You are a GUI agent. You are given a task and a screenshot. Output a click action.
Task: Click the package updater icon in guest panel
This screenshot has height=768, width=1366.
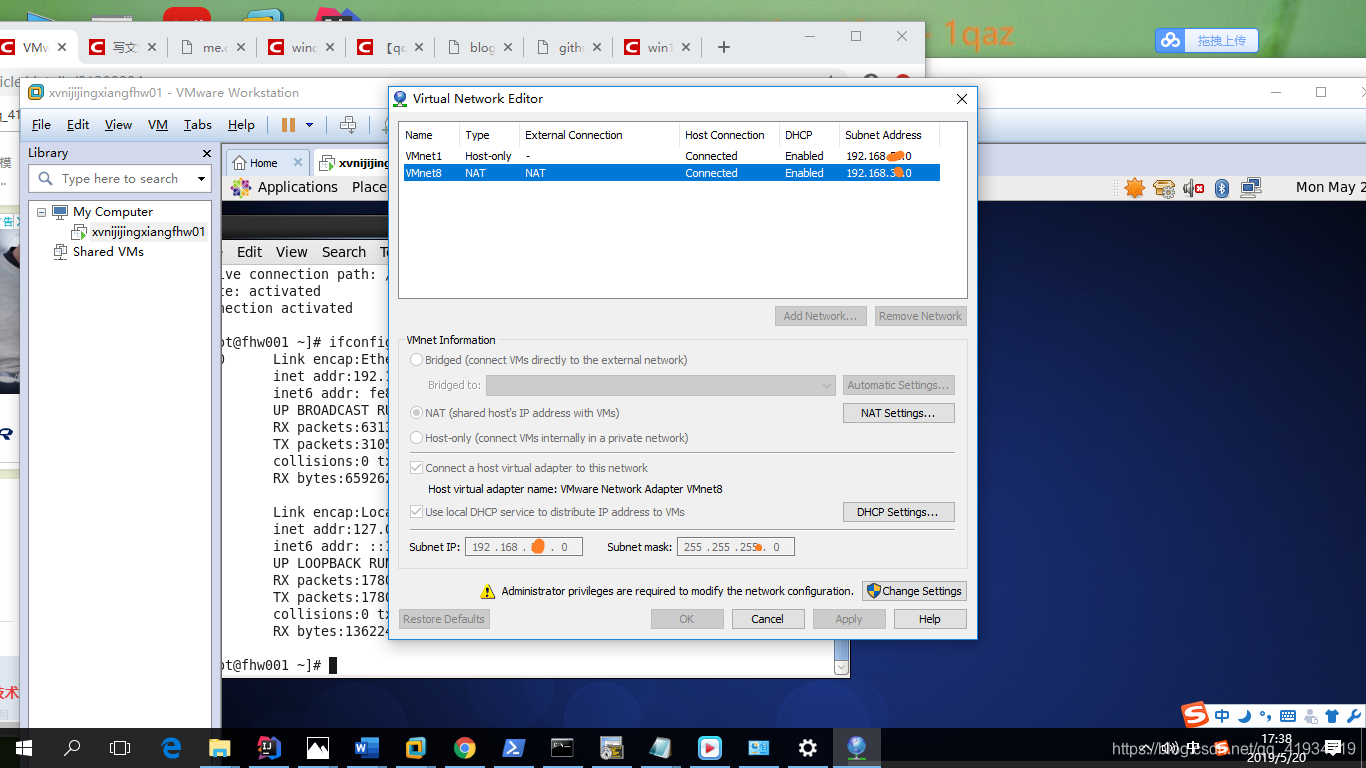pos(1163,188)
